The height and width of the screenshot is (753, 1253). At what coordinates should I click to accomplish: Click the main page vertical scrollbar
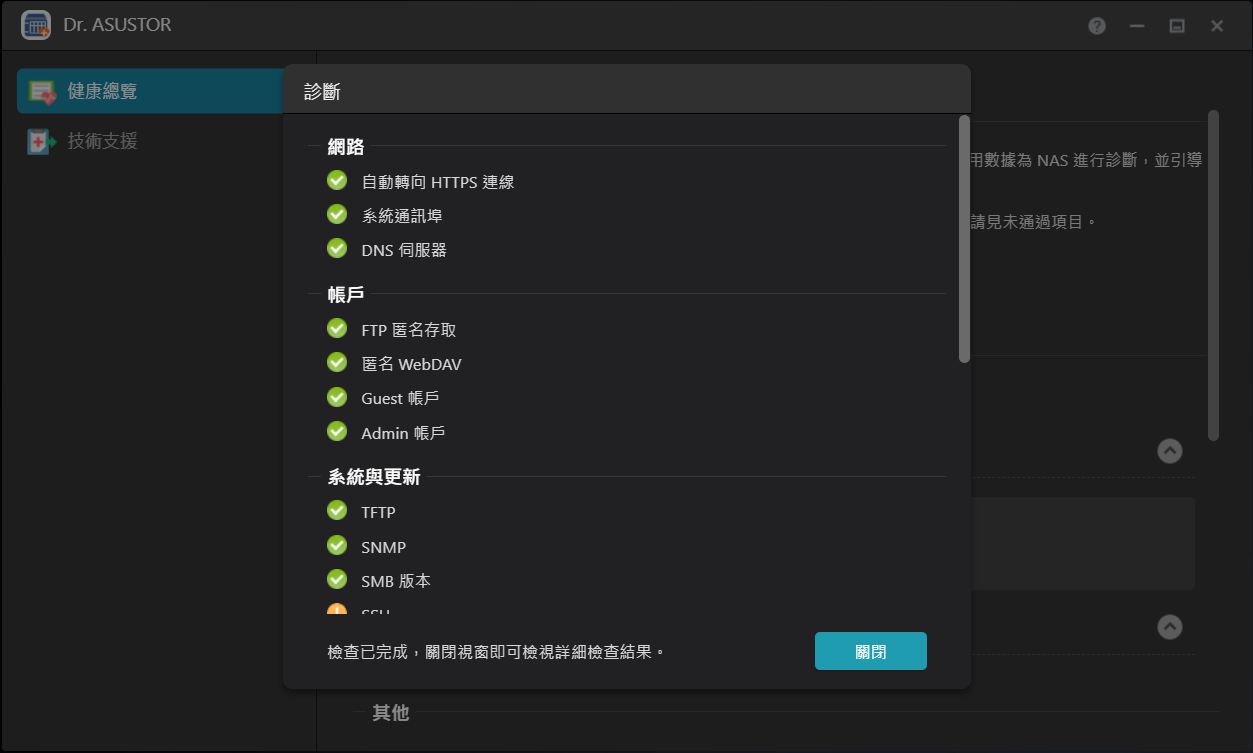pos(1213,275)
